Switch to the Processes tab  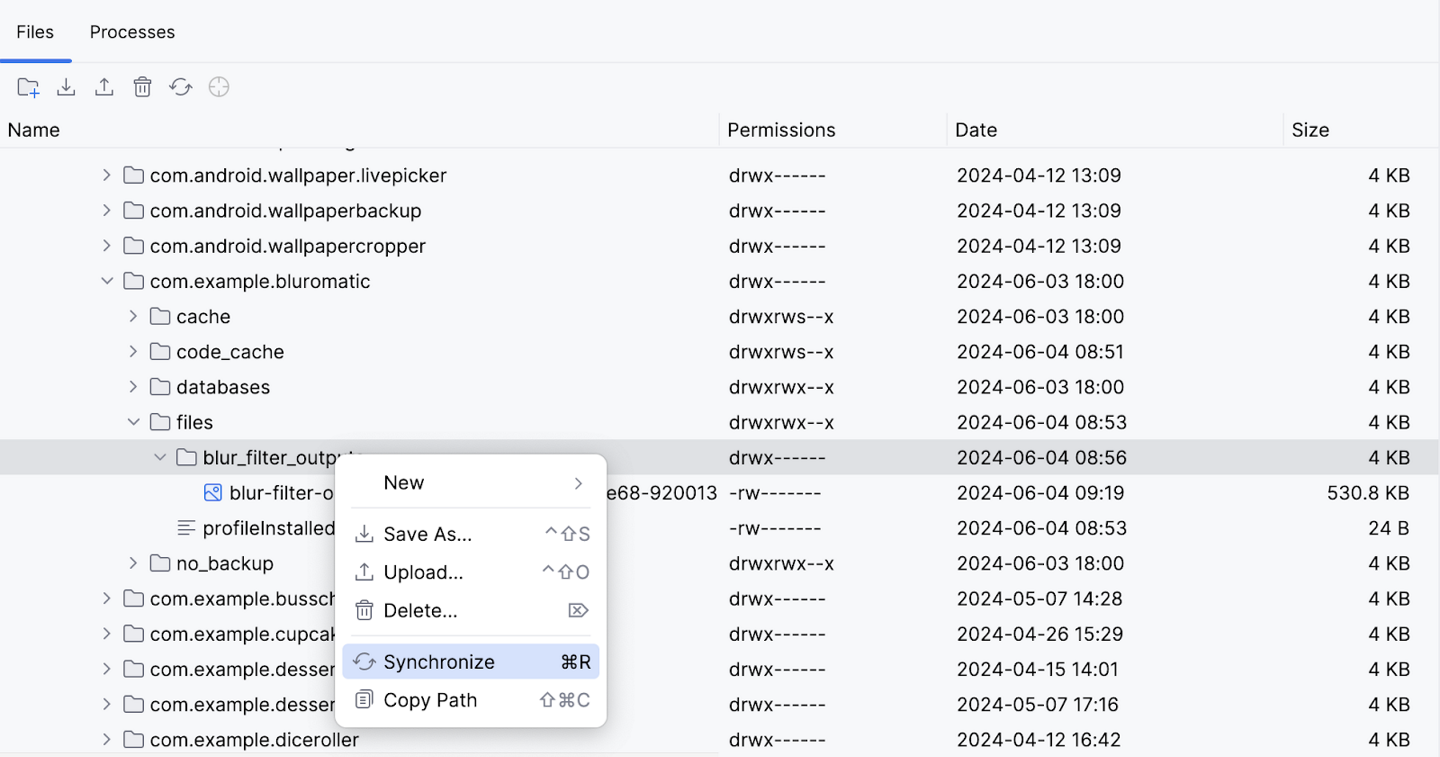point(132,32)
